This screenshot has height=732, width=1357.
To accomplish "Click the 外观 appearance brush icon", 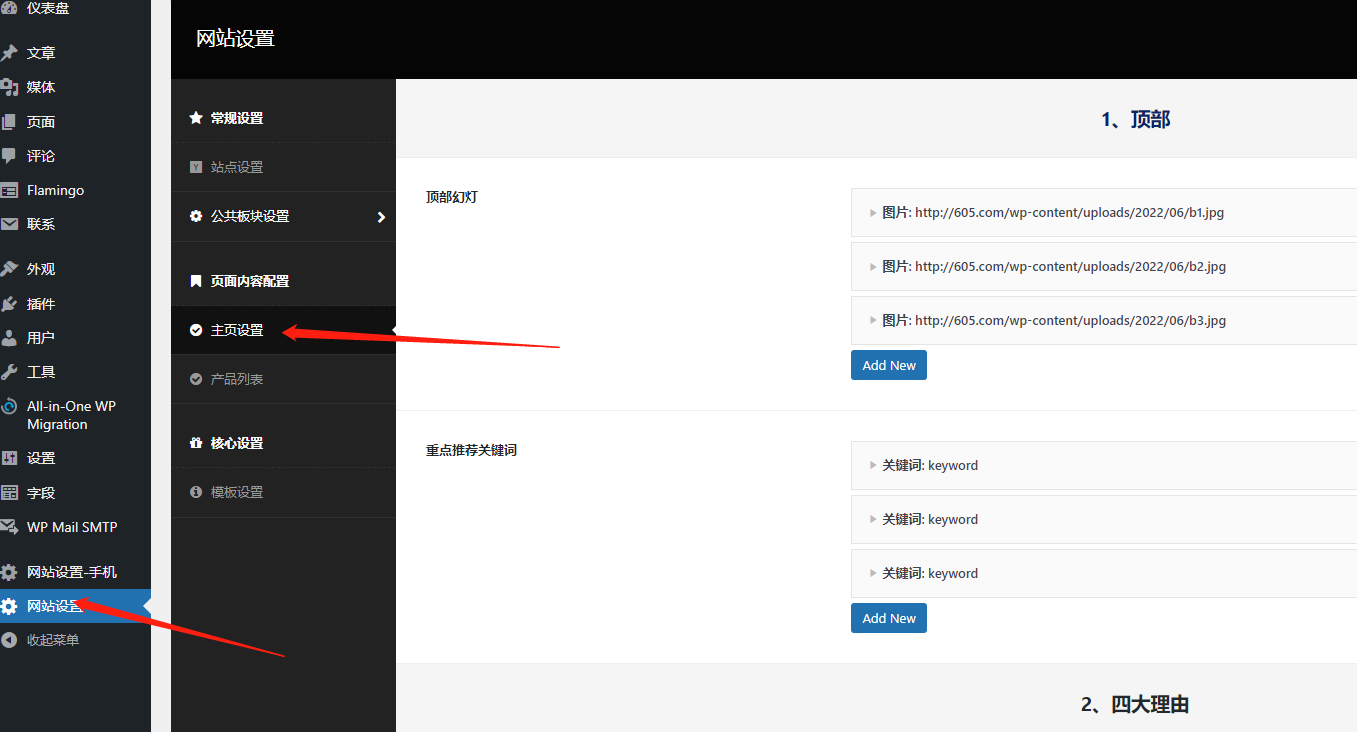I will pyautogui.click(x=9, y=269).
